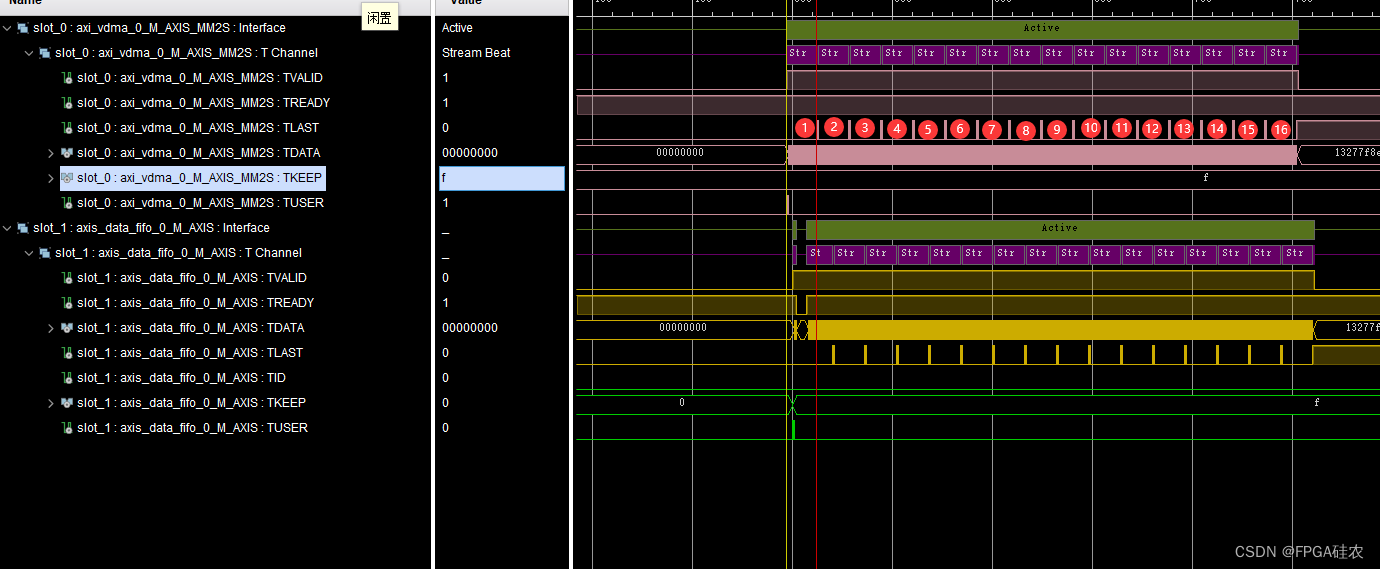Click the slot_1 TKEEP bus icon

(x=67, y=403)
